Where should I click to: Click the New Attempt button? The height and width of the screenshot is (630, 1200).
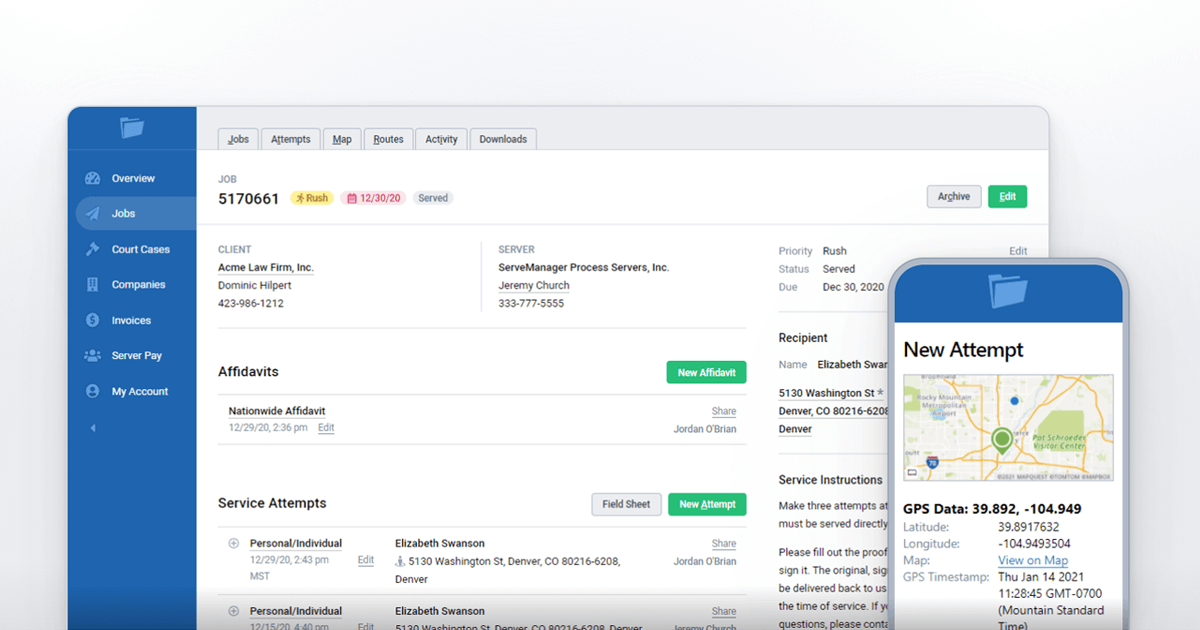(707, 504)
